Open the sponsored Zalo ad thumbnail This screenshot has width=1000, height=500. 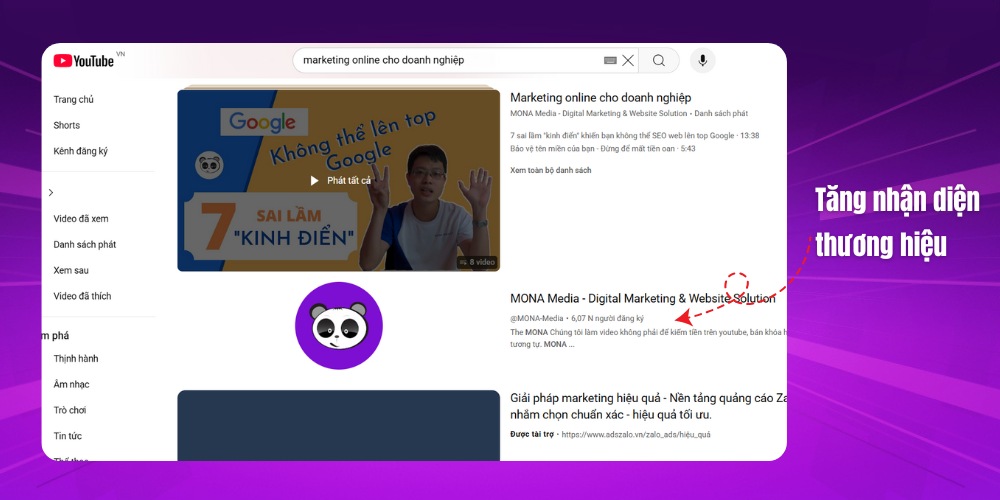pyautogui.click(x=339, y=425)
